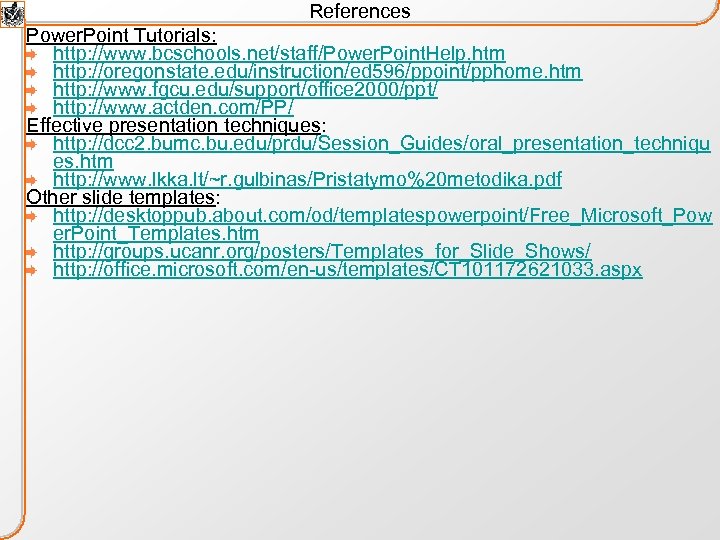Click the orange arrow bullet beside actden link
This screenshot has height=540, width=720.
(x=31, y=109)
